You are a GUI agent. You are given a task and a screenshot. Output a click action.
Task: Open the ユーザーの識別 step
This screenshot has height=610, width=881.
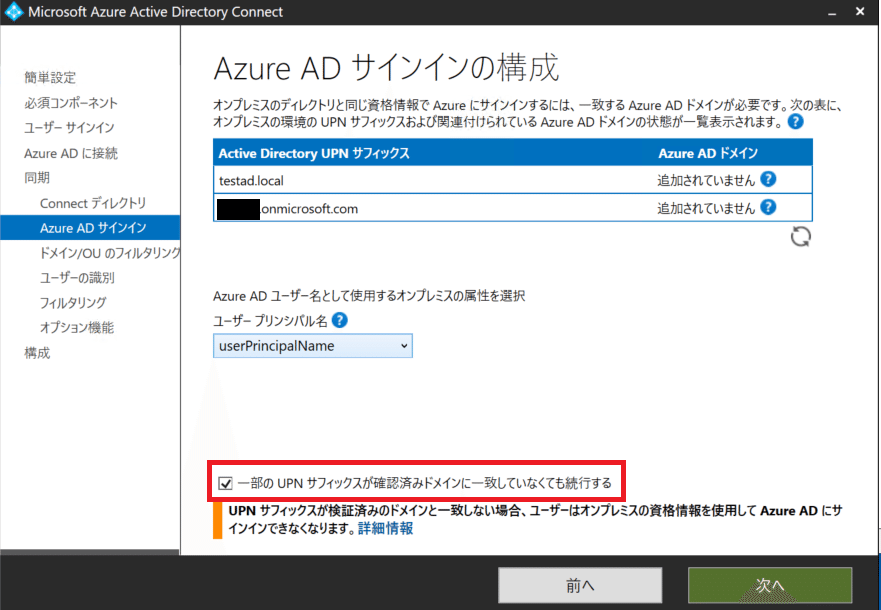point(77,277)
